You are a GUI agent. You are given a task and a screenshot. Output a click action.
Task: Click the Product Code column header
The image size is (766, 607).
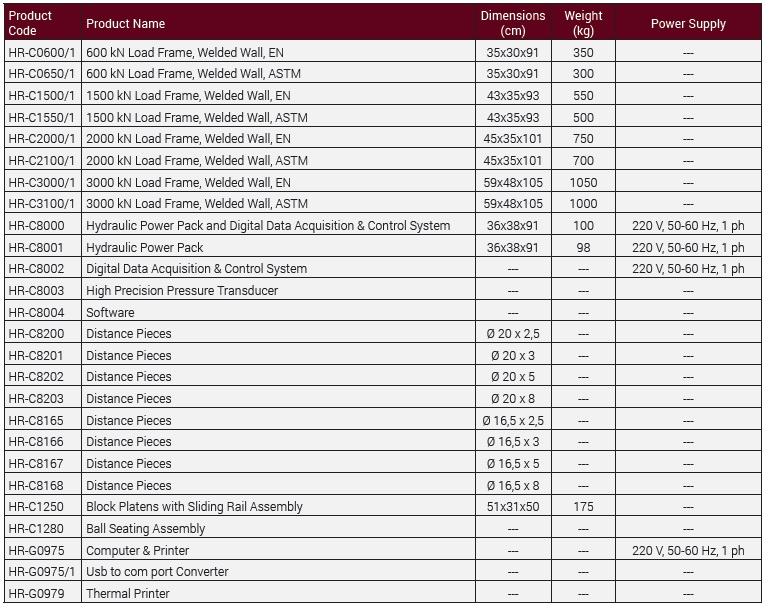click(30, 23)
